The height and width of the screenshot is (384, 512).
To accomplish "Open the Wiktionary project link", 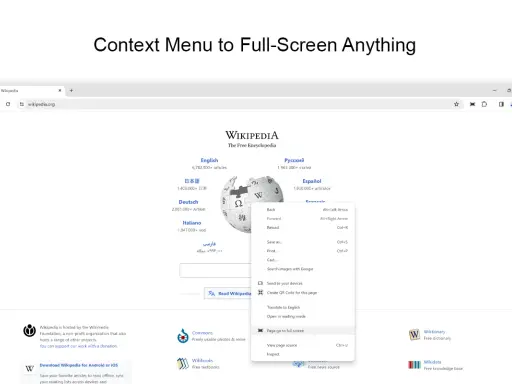I will pos(434,332).
